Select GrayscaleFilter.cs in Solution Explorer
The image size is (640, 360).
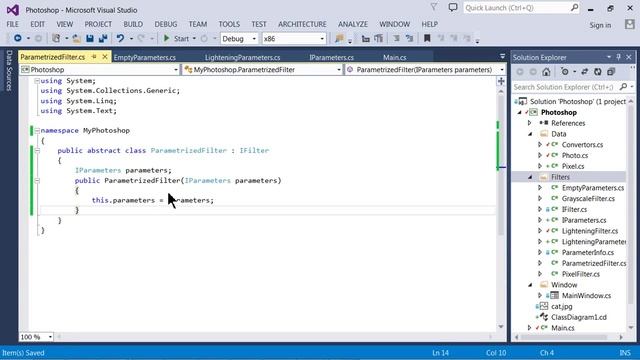click(x=588, y=199)
